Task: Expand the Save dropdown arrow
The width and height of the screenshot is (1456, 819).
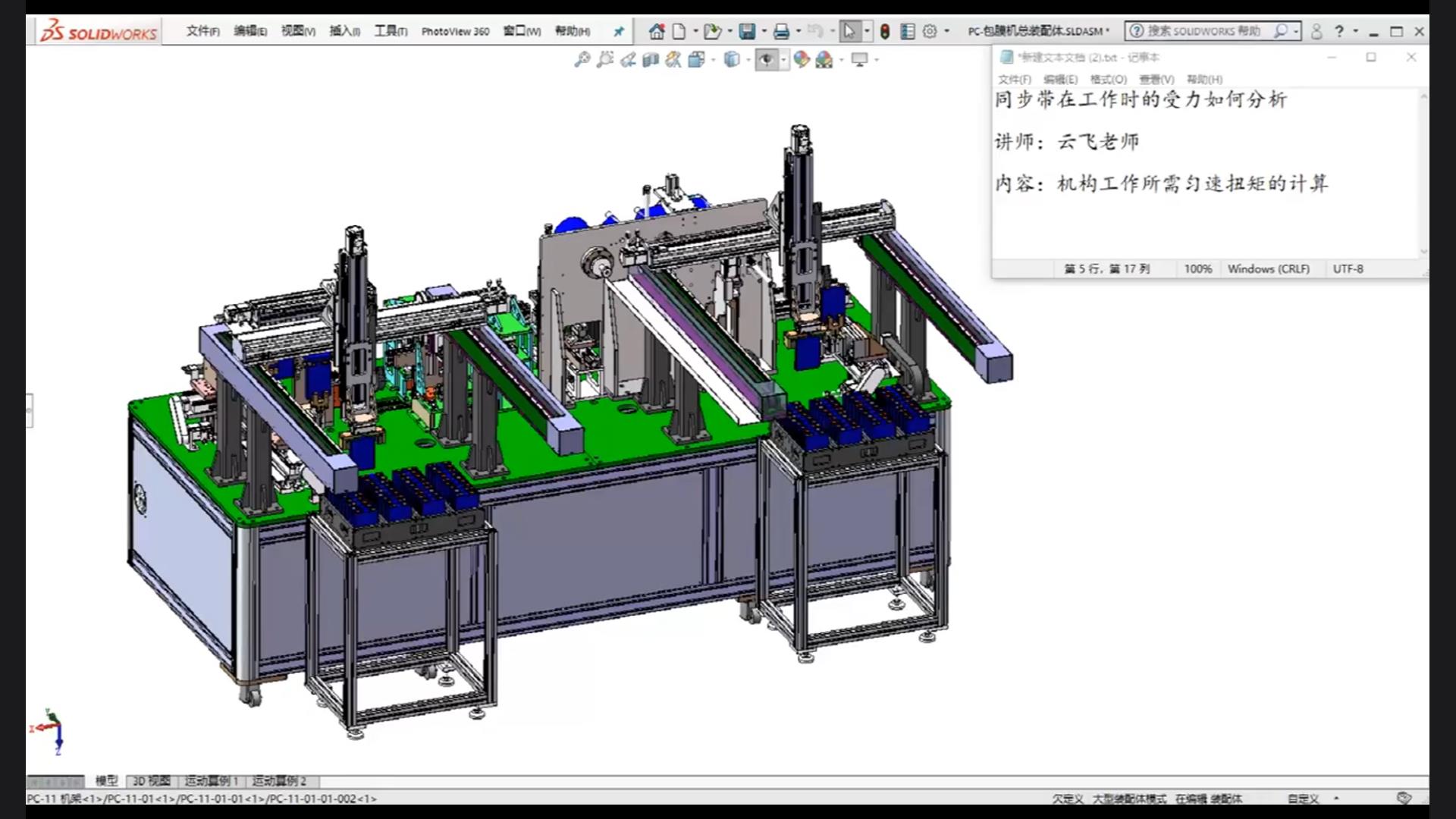Action: pyautogui.click(x=764, y=31)
